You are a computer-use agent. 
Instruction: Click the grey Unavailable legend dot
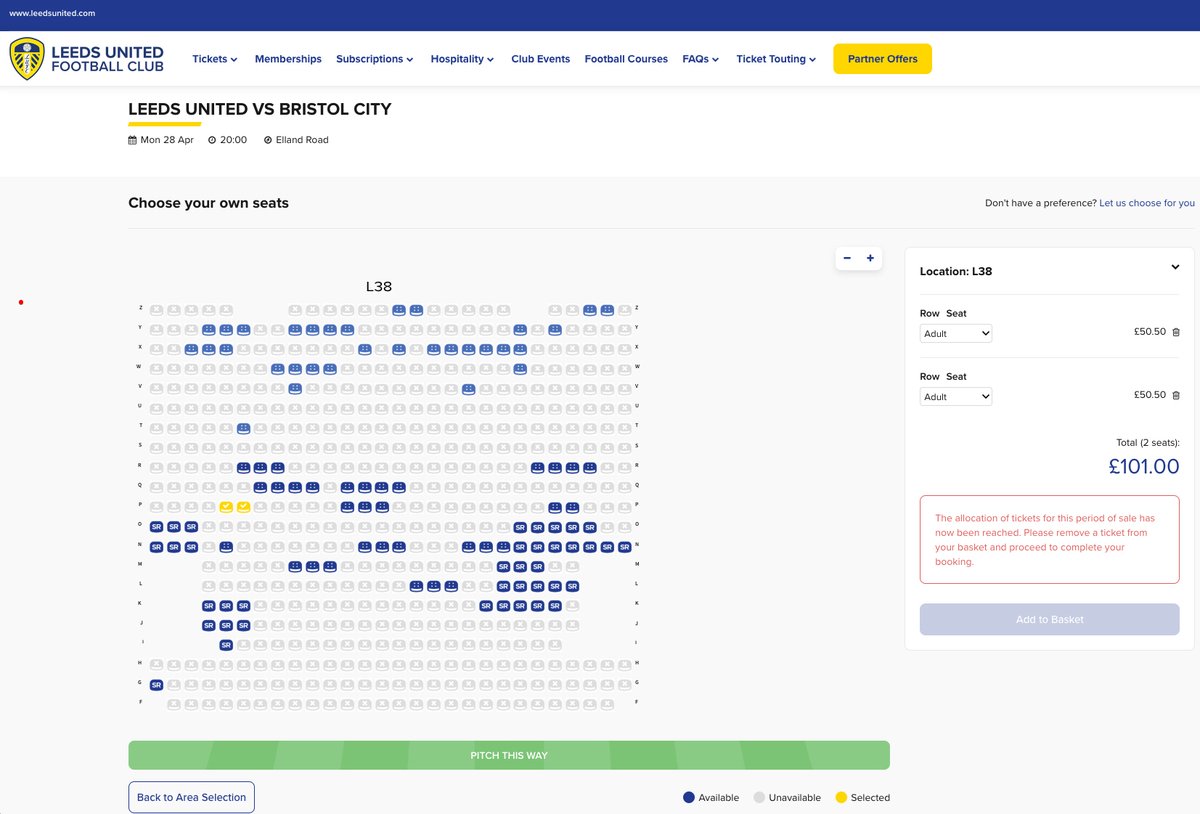(759, 797)
